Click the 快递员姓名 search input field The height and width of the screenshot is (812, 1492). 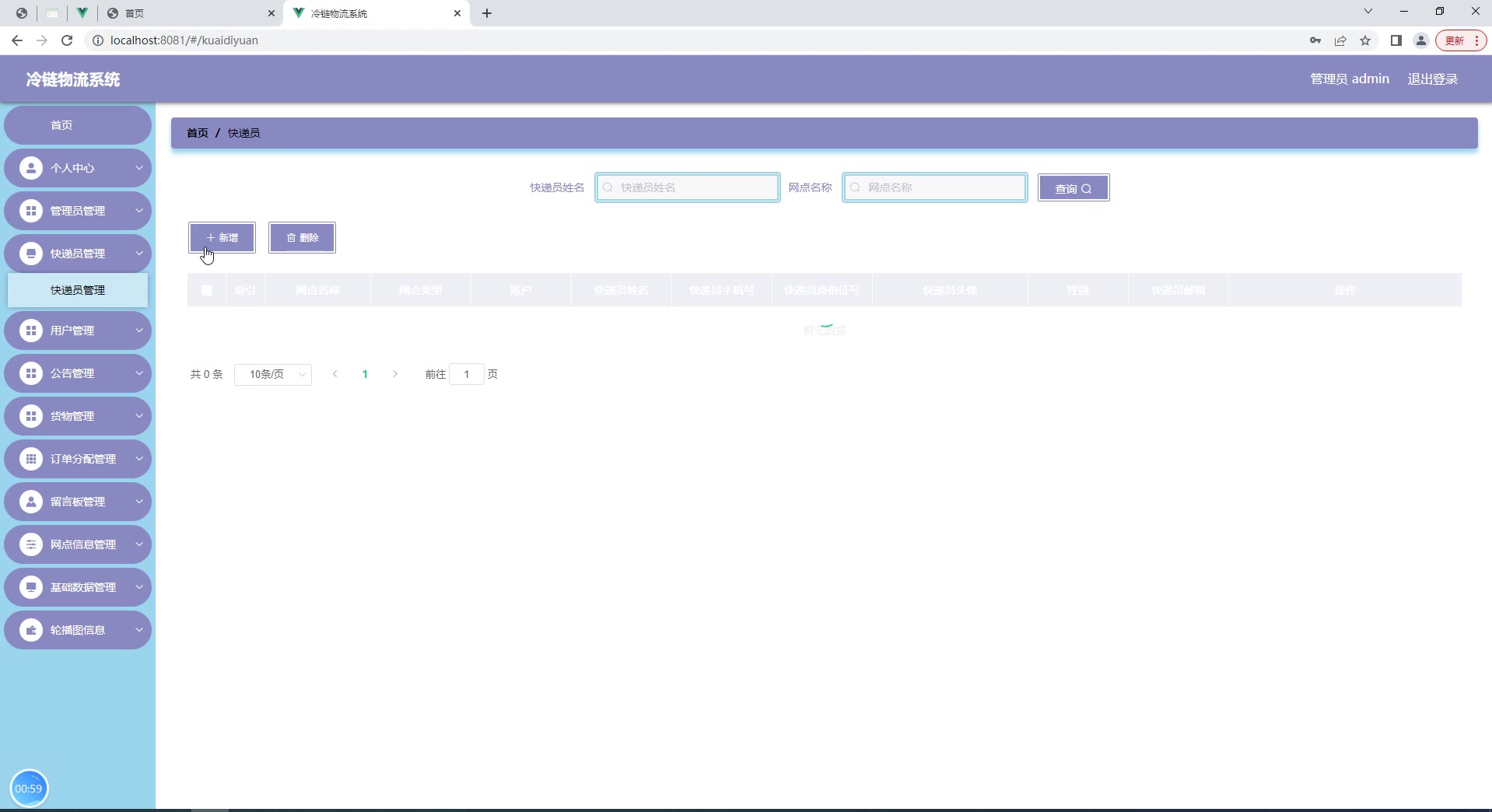tap(688, 187)
